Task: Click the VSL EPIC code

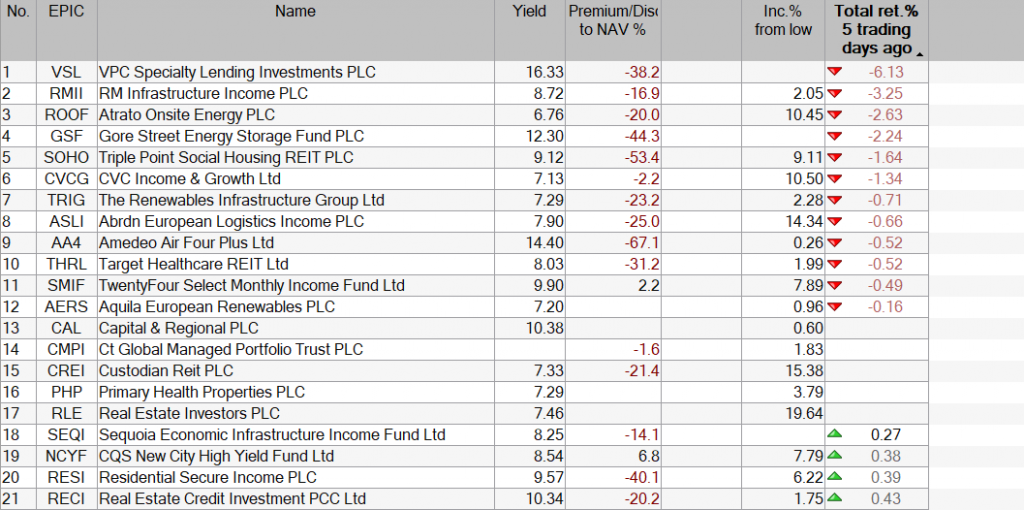Action: pos(67,72)
